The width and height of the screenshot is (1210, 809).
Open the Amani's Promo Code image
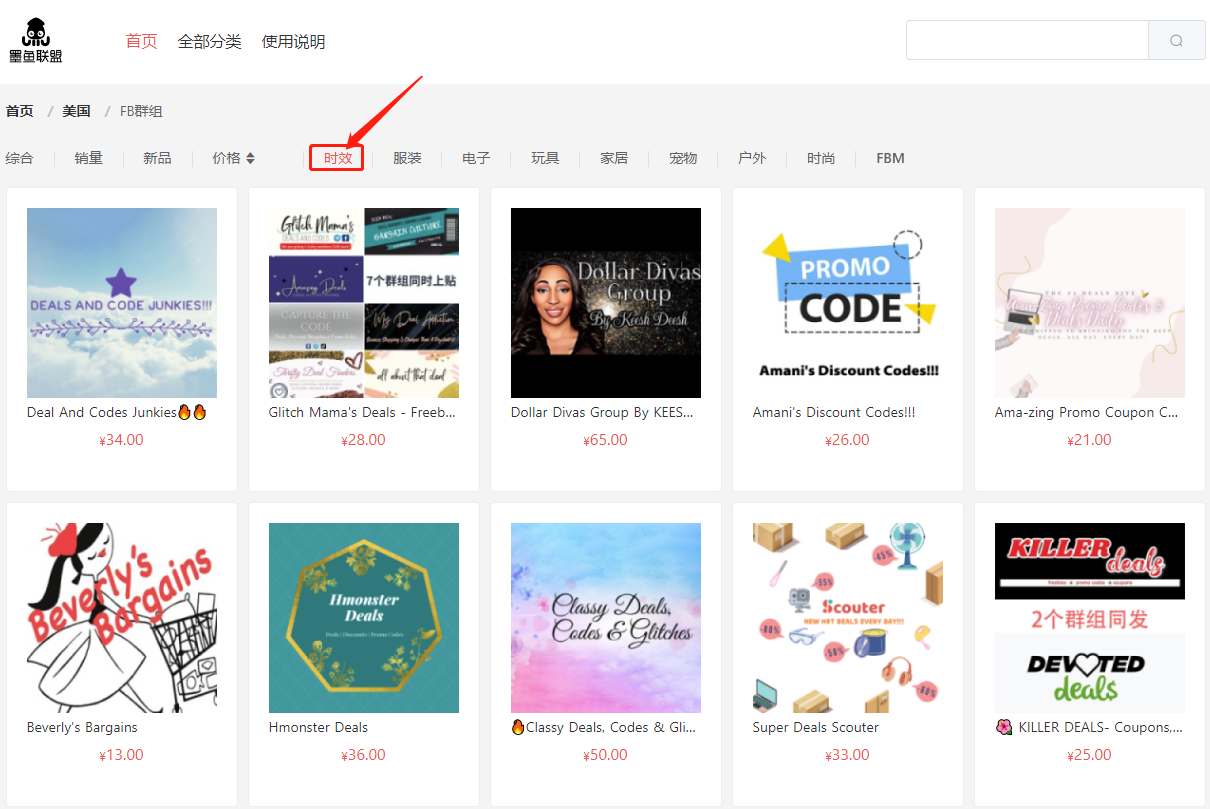[x=848, y=303]
